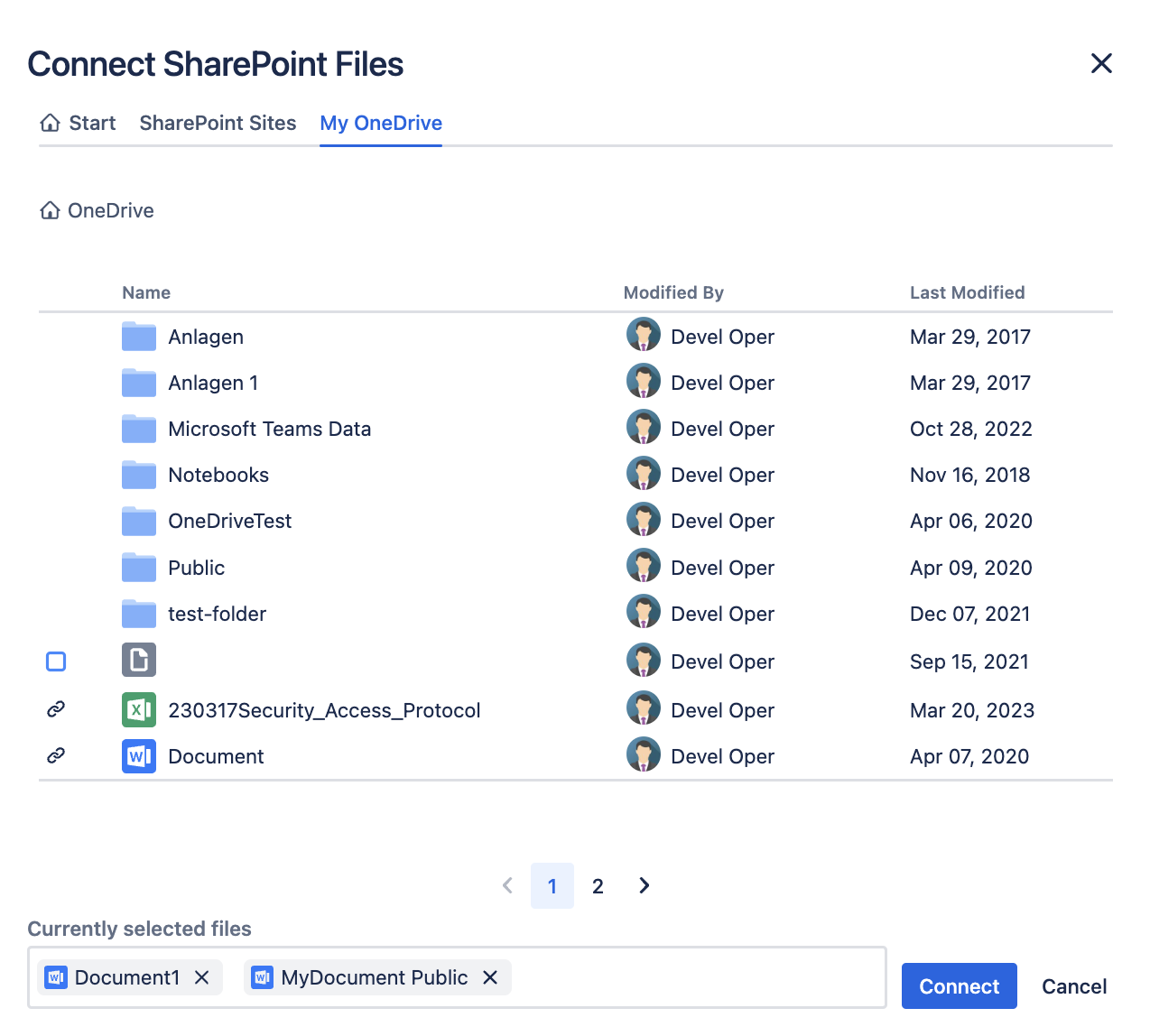Viewport: 1150px width, 1036px height.
Task: Switch to the Start tab
Action: tap(79, 123)
